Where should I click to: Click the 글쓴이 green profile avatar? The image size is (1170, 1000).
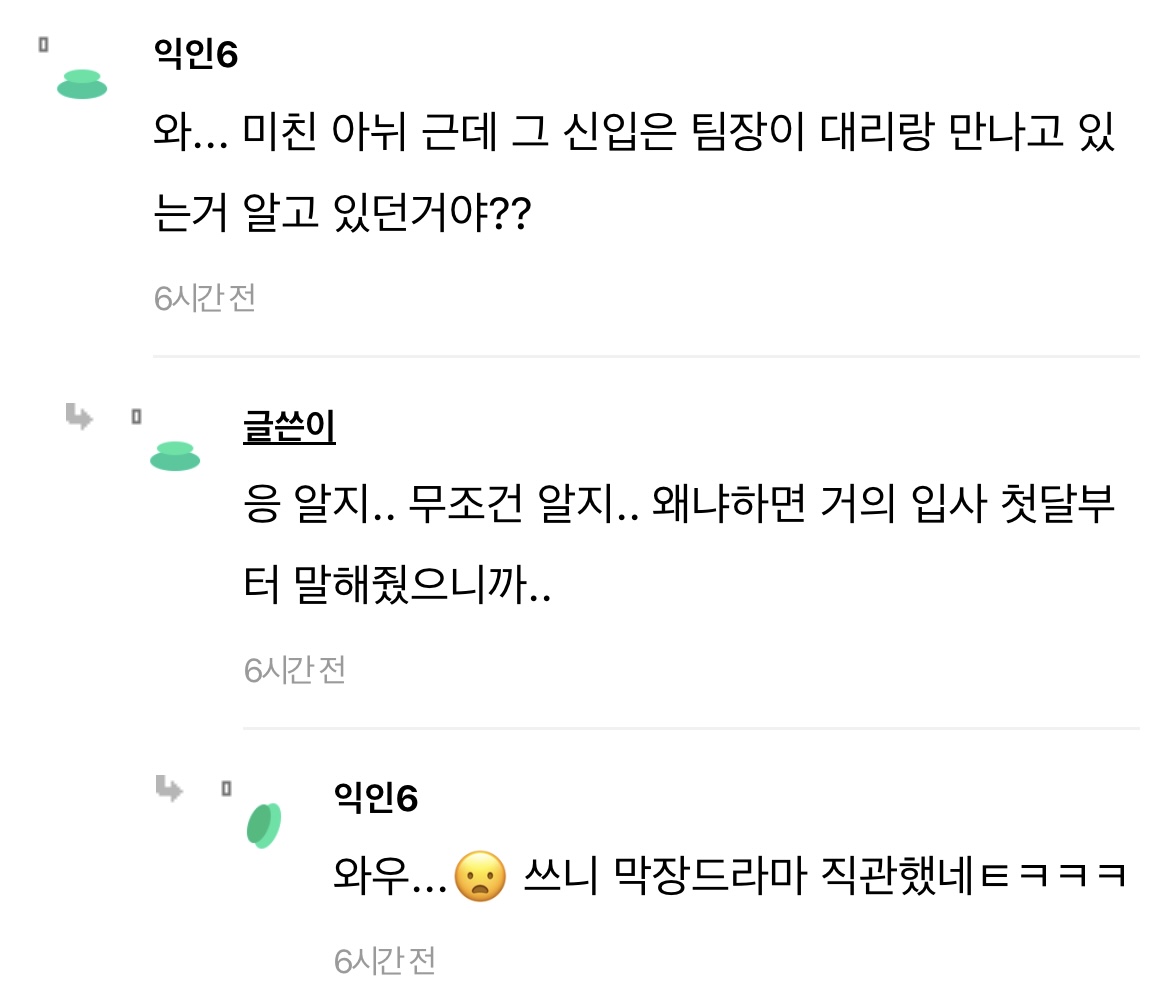[x=175, y=456]
